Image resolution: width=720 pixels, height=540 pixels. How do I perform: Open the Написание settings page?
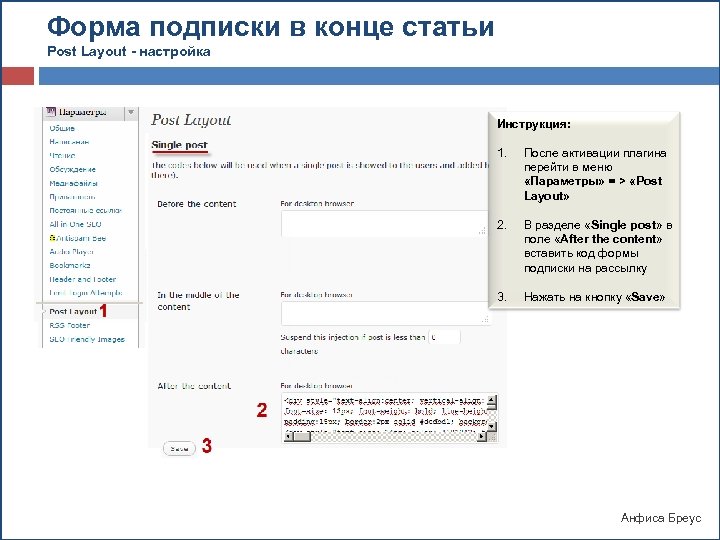69,142
